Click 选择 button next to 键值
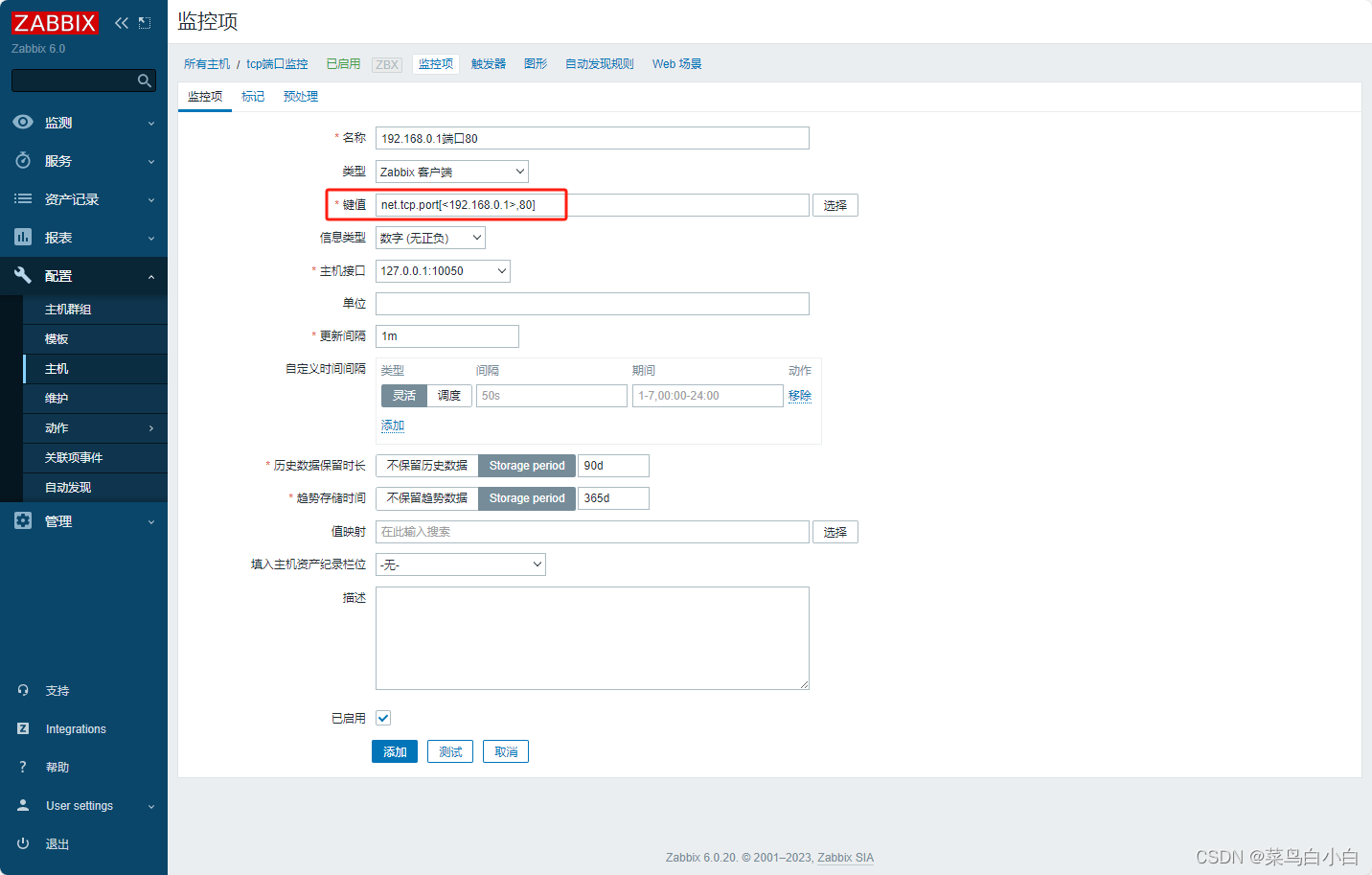This screenshot has width=1372, height=875. point(835,205)
